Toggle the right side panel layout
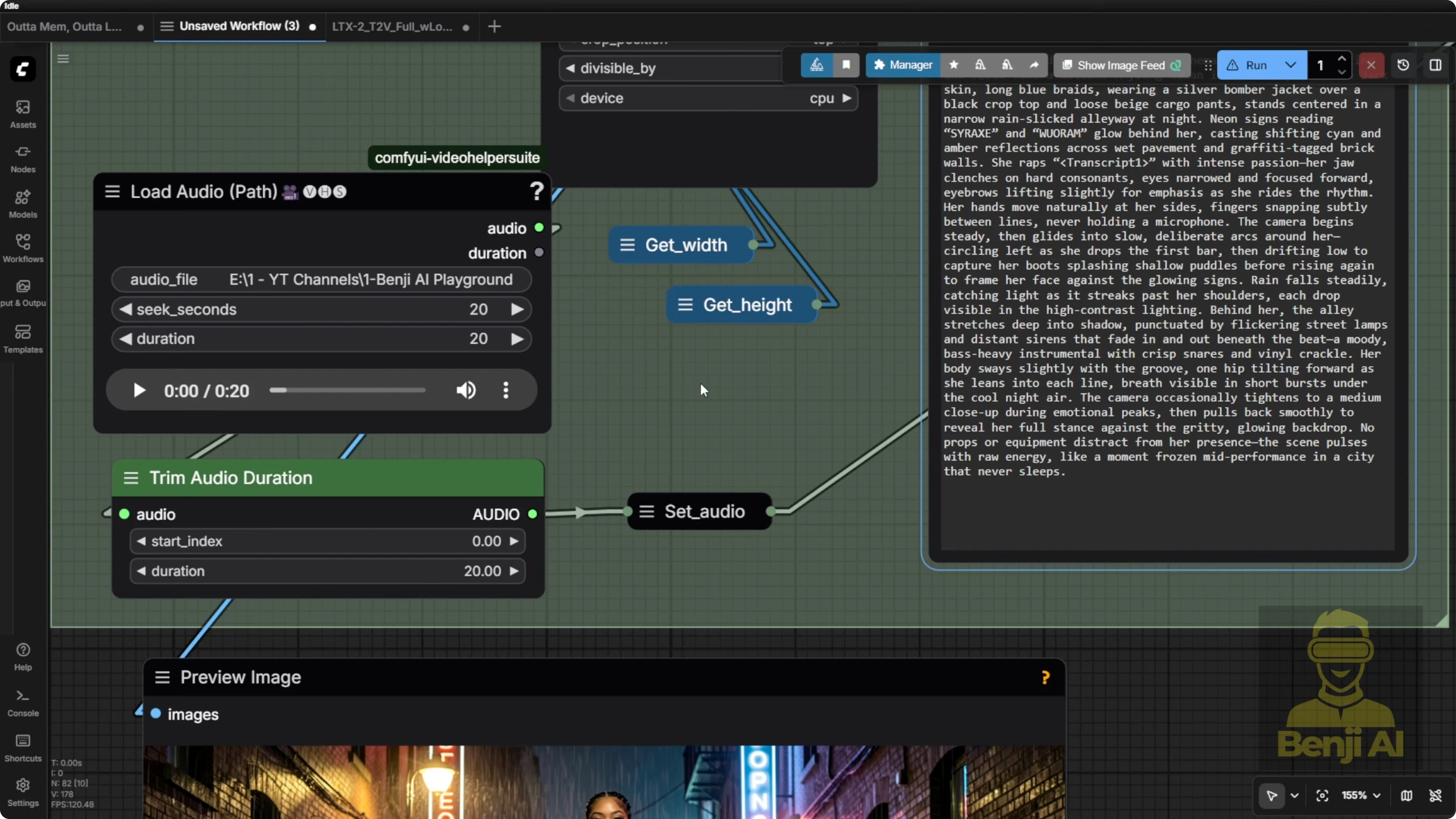Screen dimensions: 1456x819 1435,65
